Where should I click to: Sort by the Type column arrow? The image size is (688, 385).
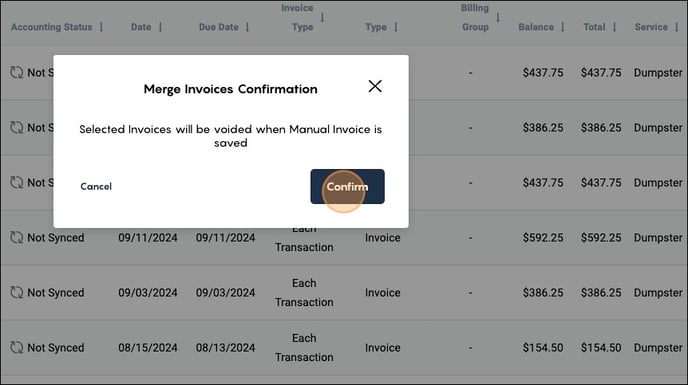[396, 27]
